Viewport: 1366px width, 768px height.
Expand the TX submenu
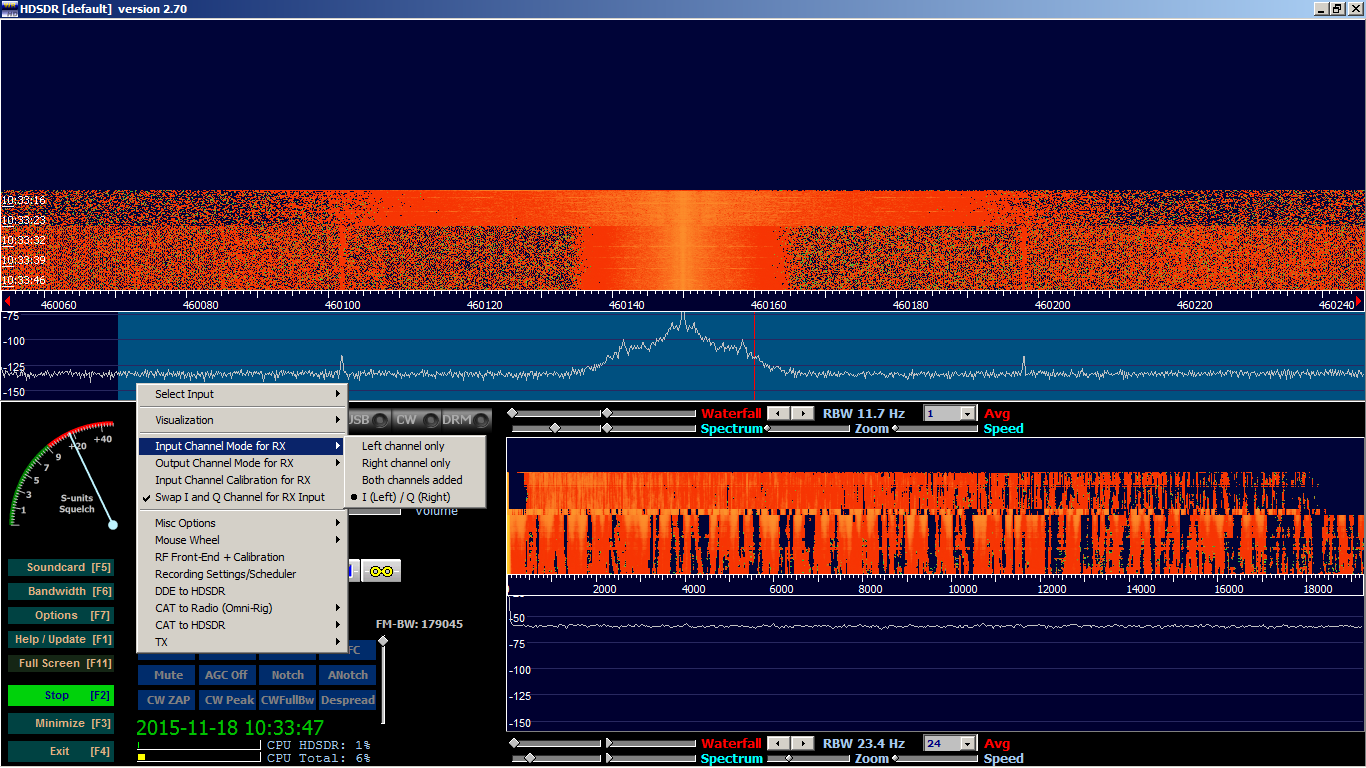pyautogui.click(x=241, y=642)
